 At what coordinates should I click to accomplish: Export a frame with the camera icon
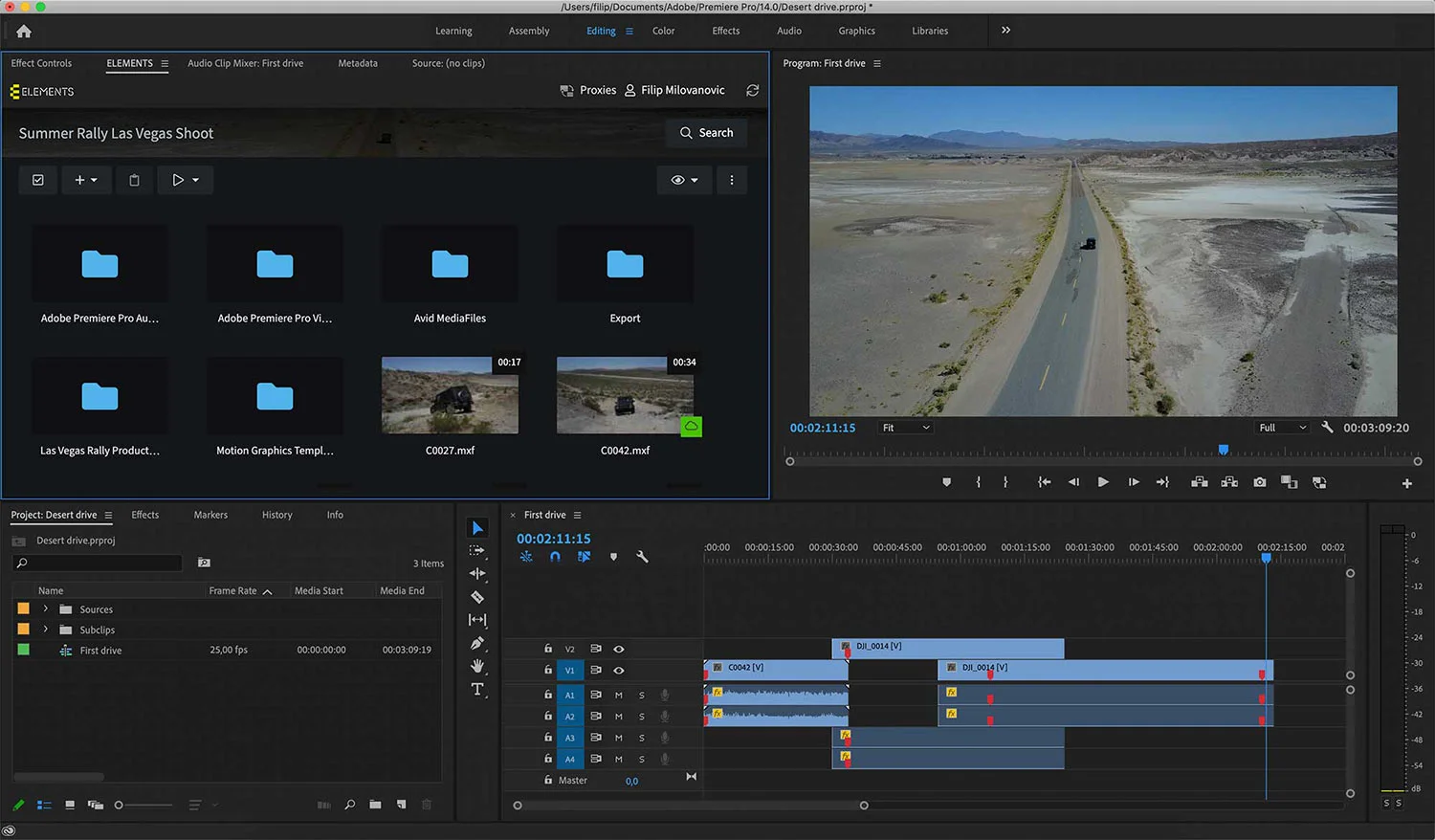click(1260, 482)
